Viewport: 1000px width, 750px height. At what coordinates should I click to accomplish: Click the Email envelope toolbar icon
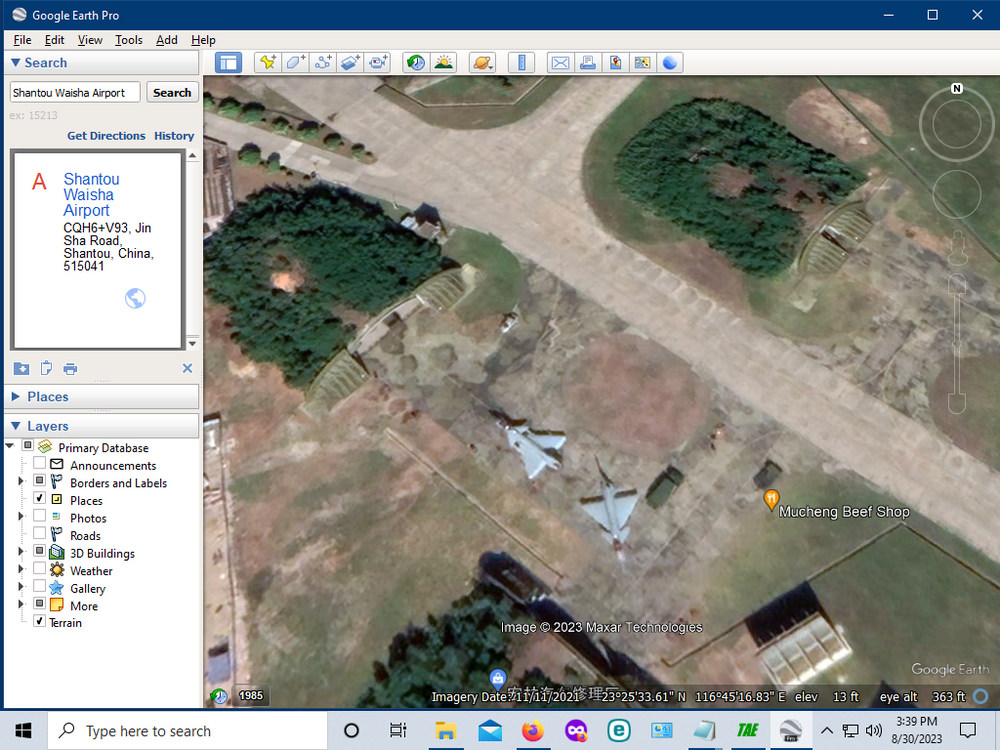click(560, 62)
